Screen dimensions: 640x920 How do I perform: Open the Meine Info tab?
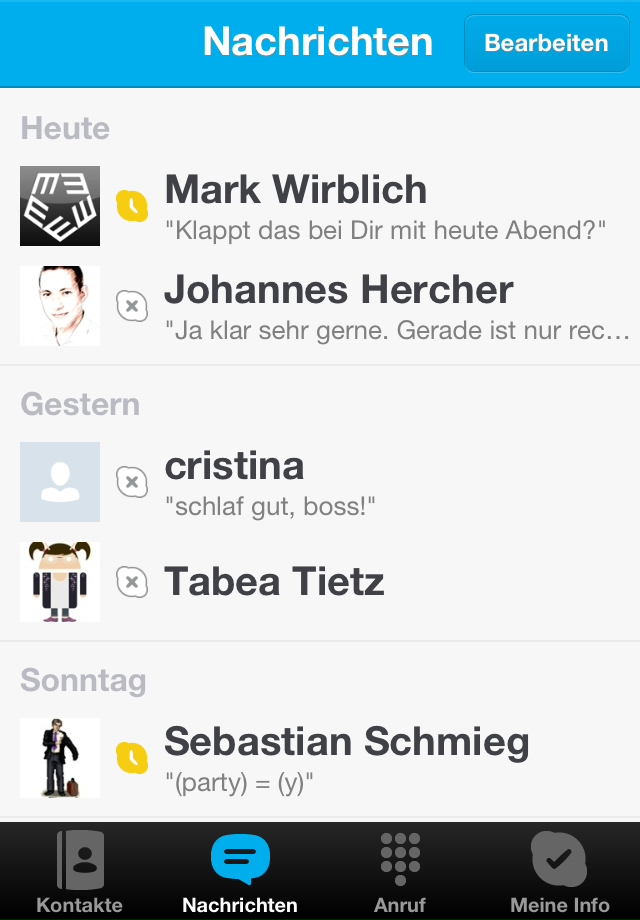(559, 872)
